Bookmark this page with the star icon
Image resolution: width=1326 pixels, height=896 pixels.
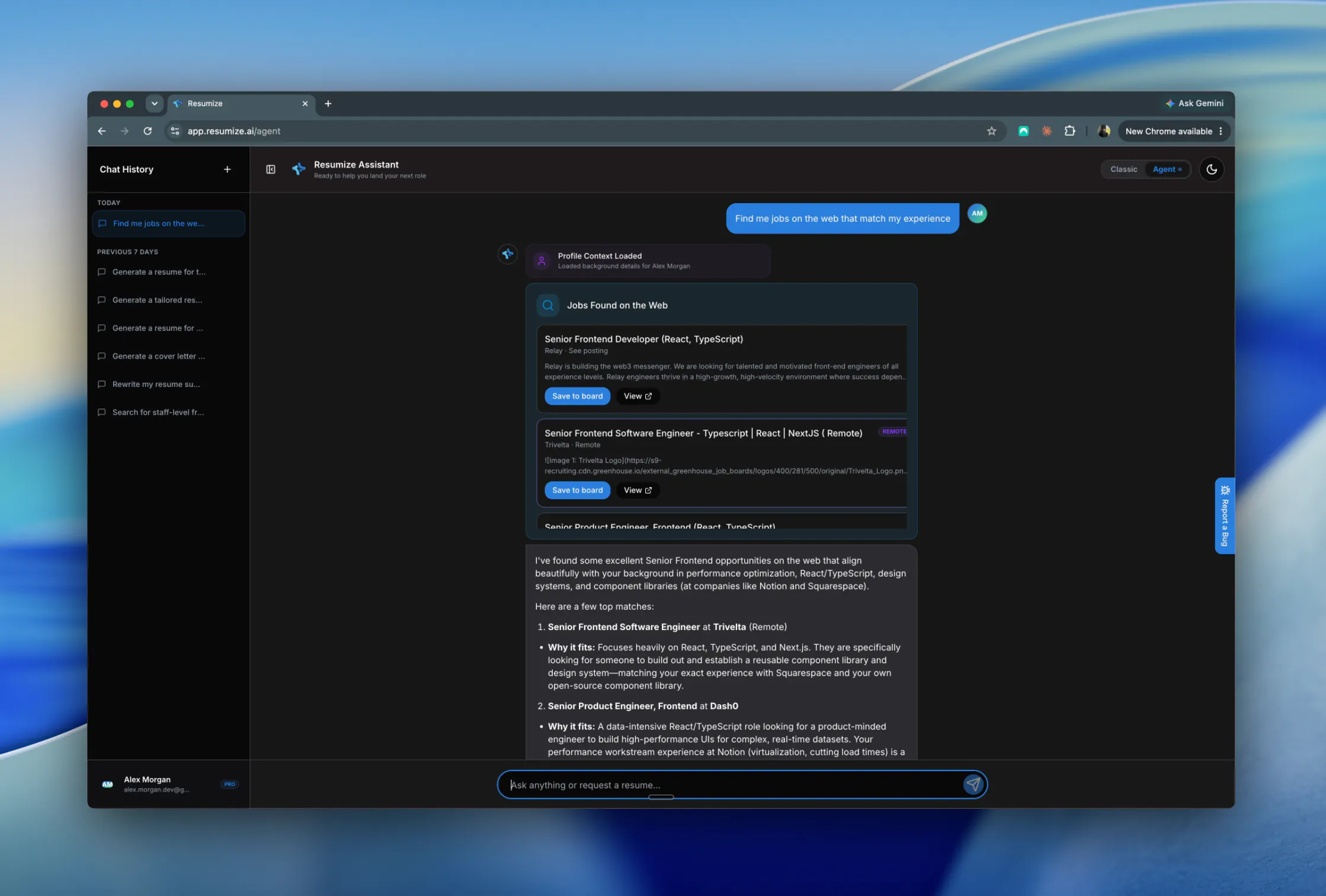pos(991,132)
